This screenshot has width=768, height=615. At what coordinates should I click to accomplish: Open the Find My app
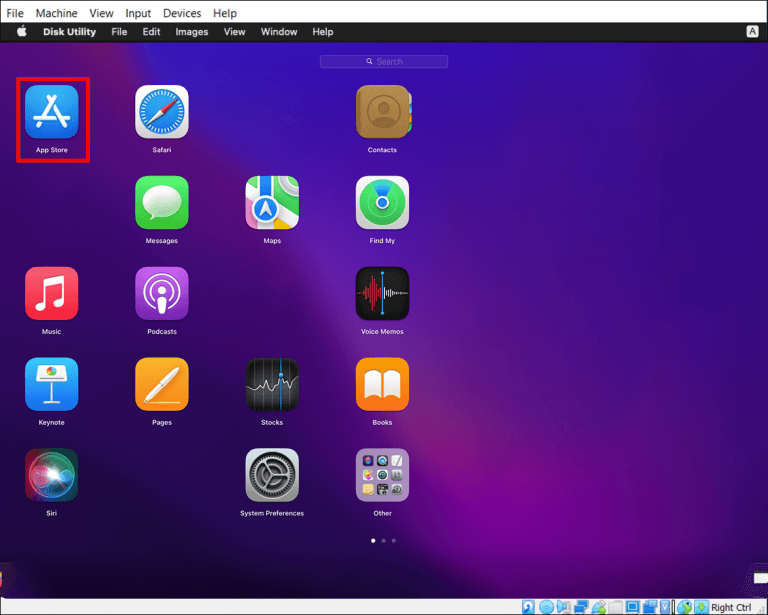(x=382, y=203)
